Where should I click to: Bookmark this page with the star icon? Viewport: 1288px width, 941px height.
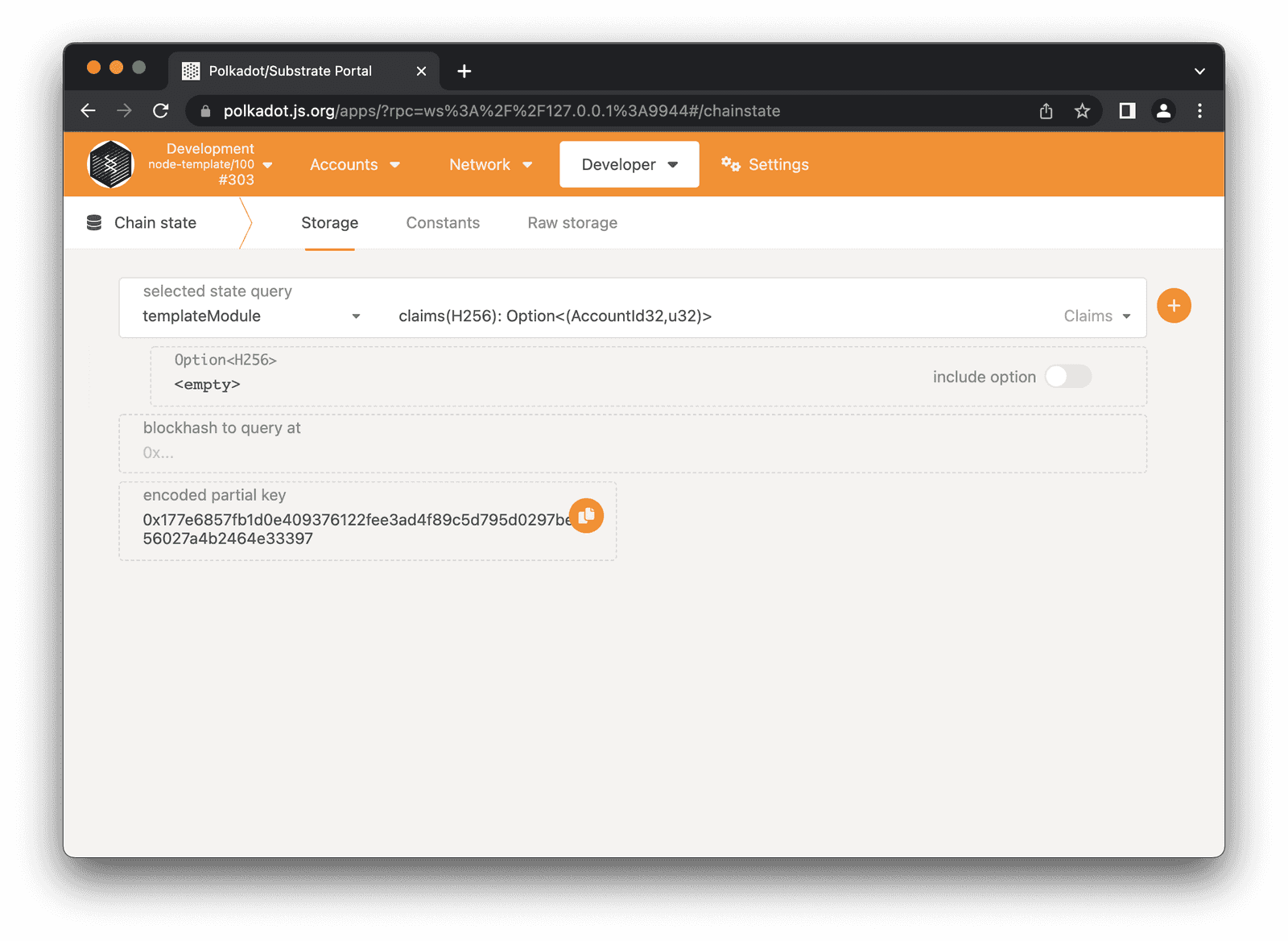click(x=1082, y=111)
